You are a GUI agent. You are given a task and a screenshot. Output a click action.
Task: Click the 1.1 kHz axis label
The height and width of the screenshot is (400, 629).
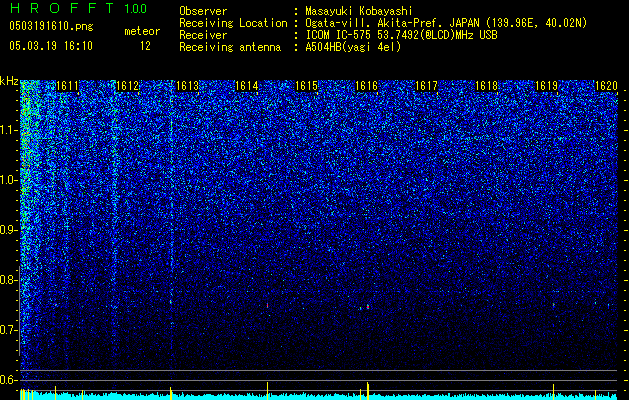click(8, 130)
